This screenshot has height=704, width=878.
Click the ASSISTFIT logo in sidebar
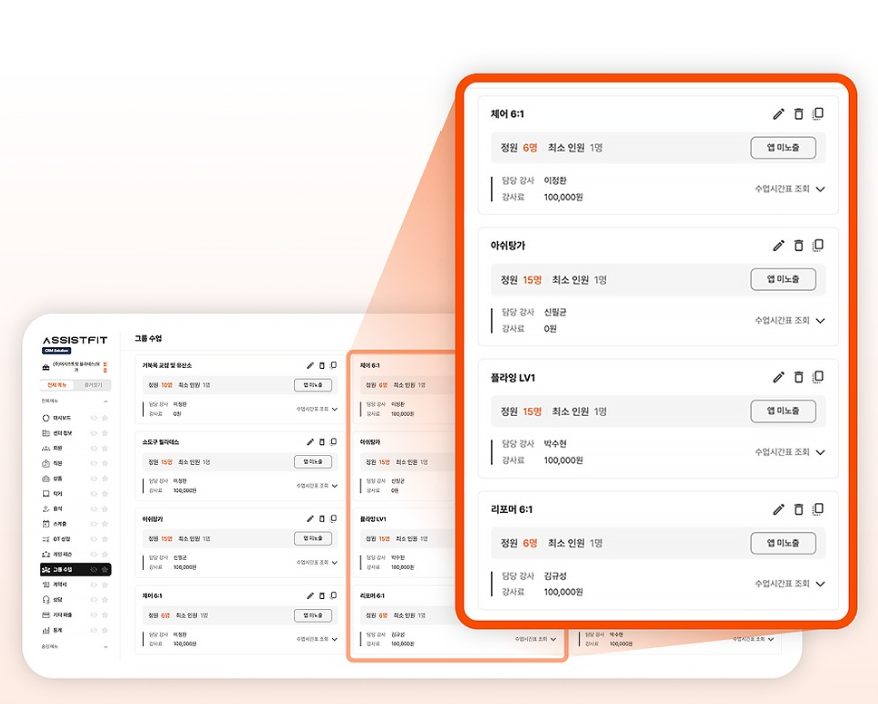(x=75, y=341)
